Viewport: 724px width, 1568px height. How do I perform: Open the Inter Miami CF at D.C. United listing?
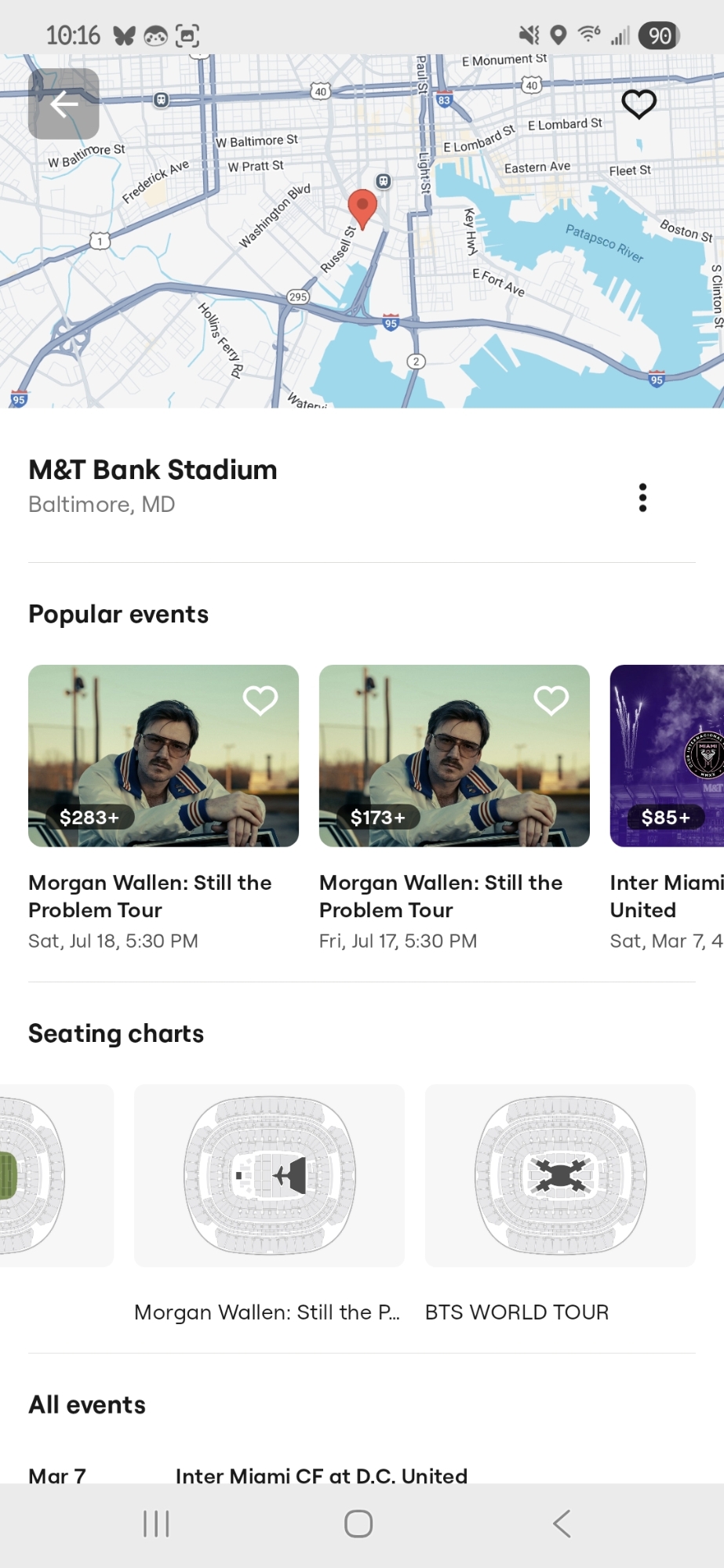[x=321, y=1475]
